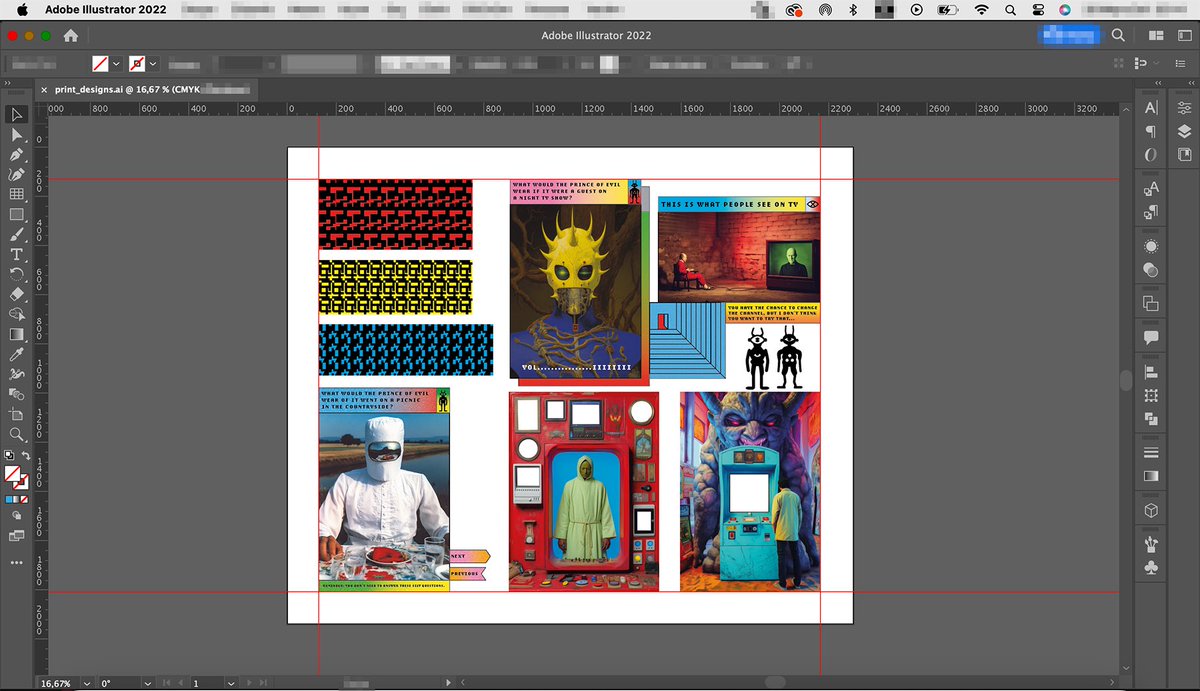Open the Pathfinder panel icon
This screenshot has width=1200, height=691.
[x=1151, y=419]
